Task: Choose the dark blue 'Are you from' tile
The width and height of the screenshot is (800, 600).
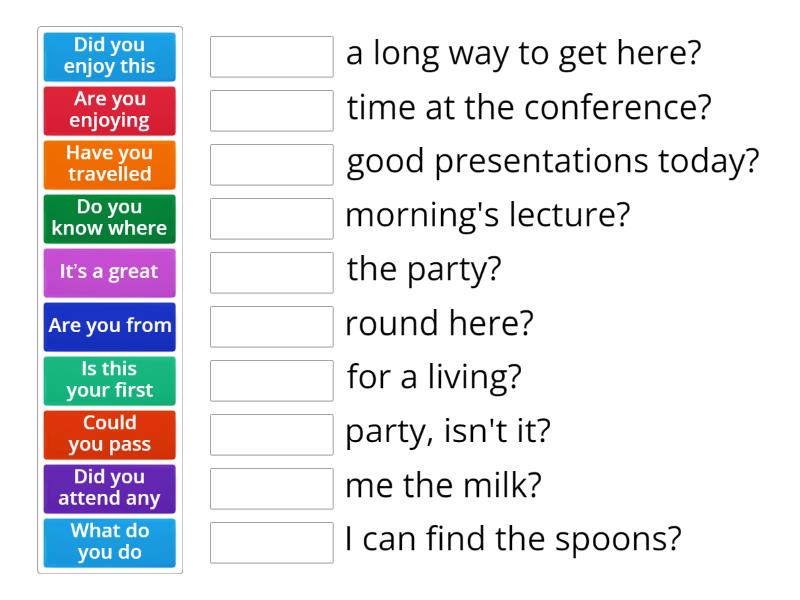Action: pos(110,326)
